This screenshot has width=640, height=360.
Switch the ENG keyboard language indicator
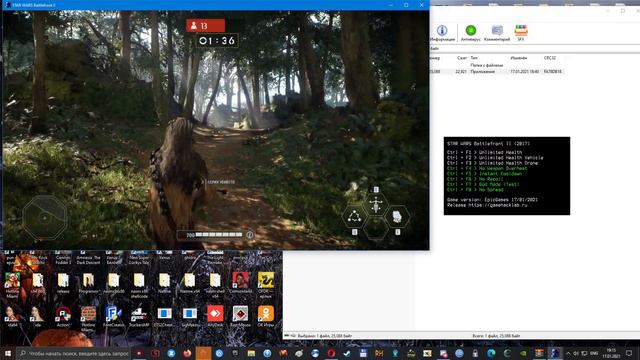click(594, 353)
